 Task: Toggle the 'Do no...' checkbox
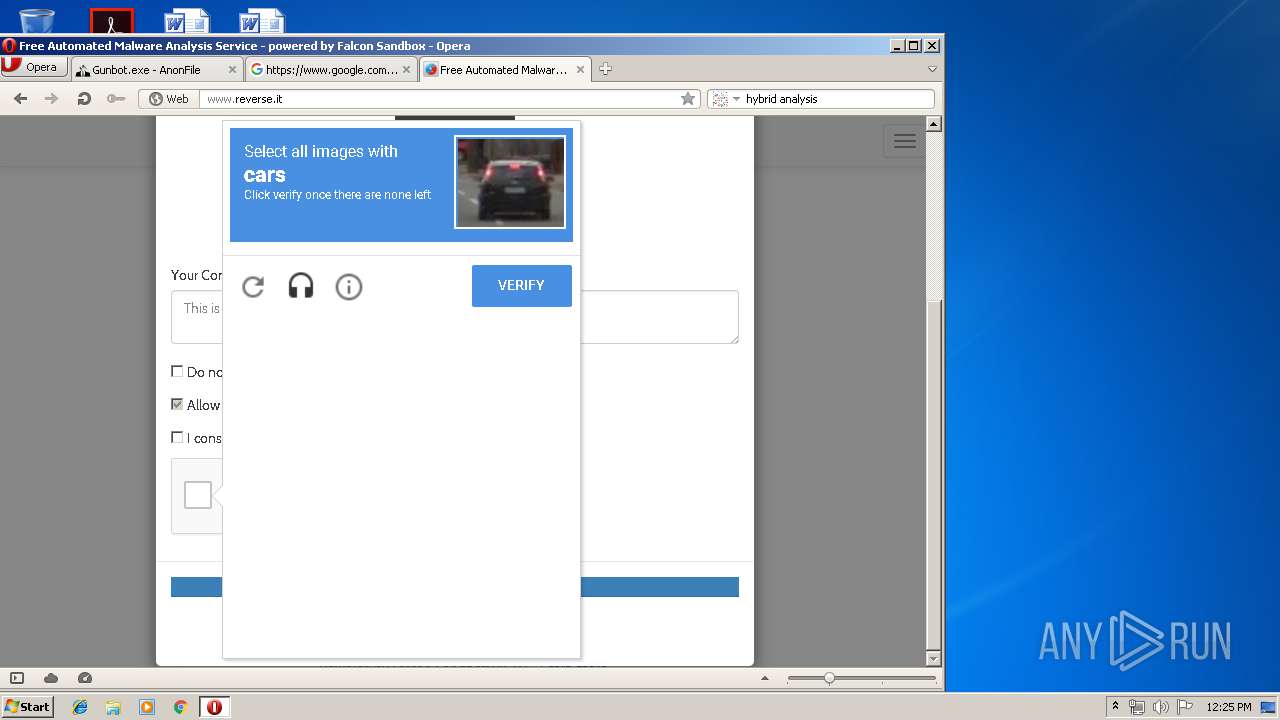pyautogui.click(x=177, y=371)
